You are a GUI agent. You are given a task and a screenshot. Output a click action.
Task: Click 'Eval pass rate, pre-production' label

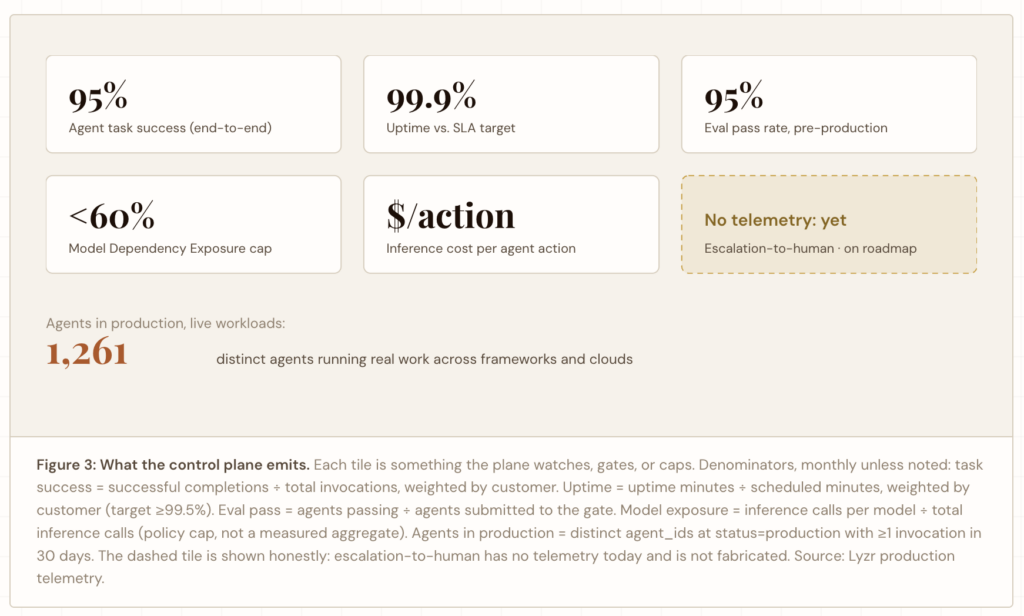point(795,128)
